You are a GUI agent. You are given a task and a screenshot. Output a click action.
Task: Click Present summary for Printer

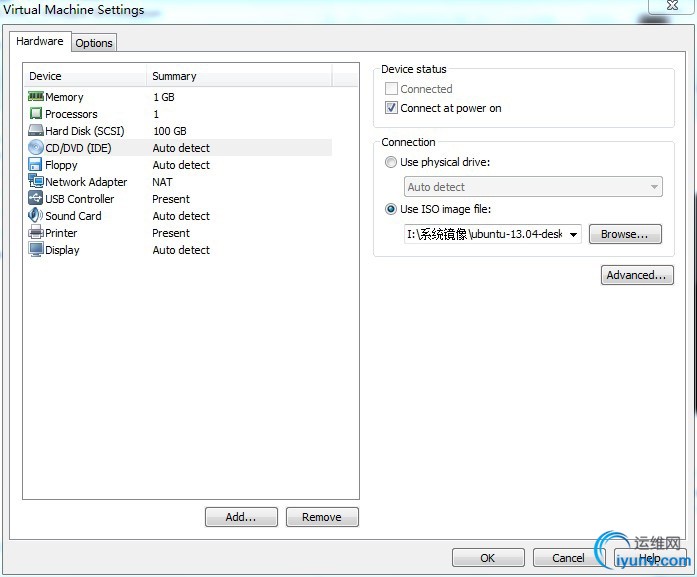(x=171, y=232)
